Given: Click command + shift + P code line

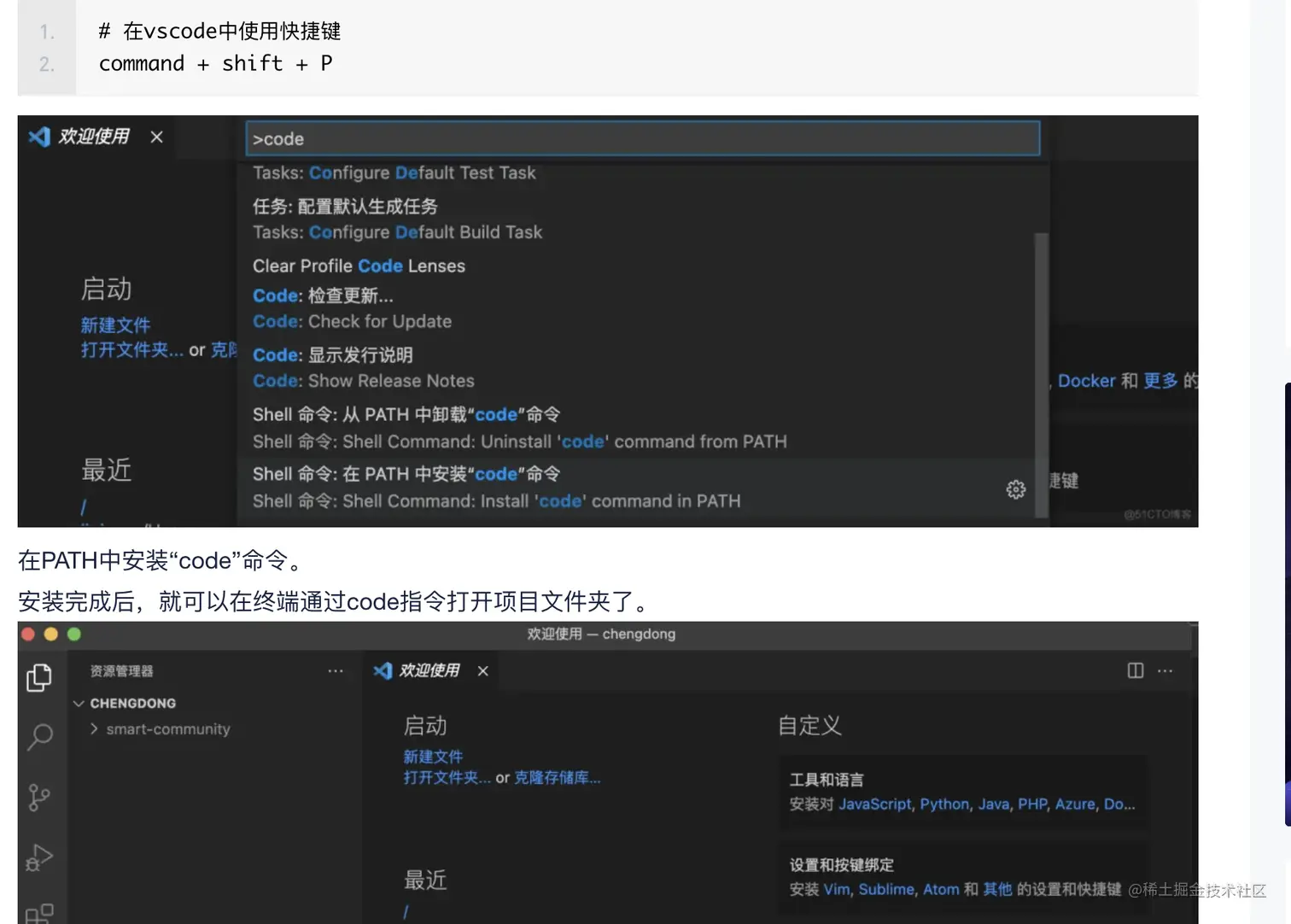Looking at the screenshot, I should [x=216, y=63].
